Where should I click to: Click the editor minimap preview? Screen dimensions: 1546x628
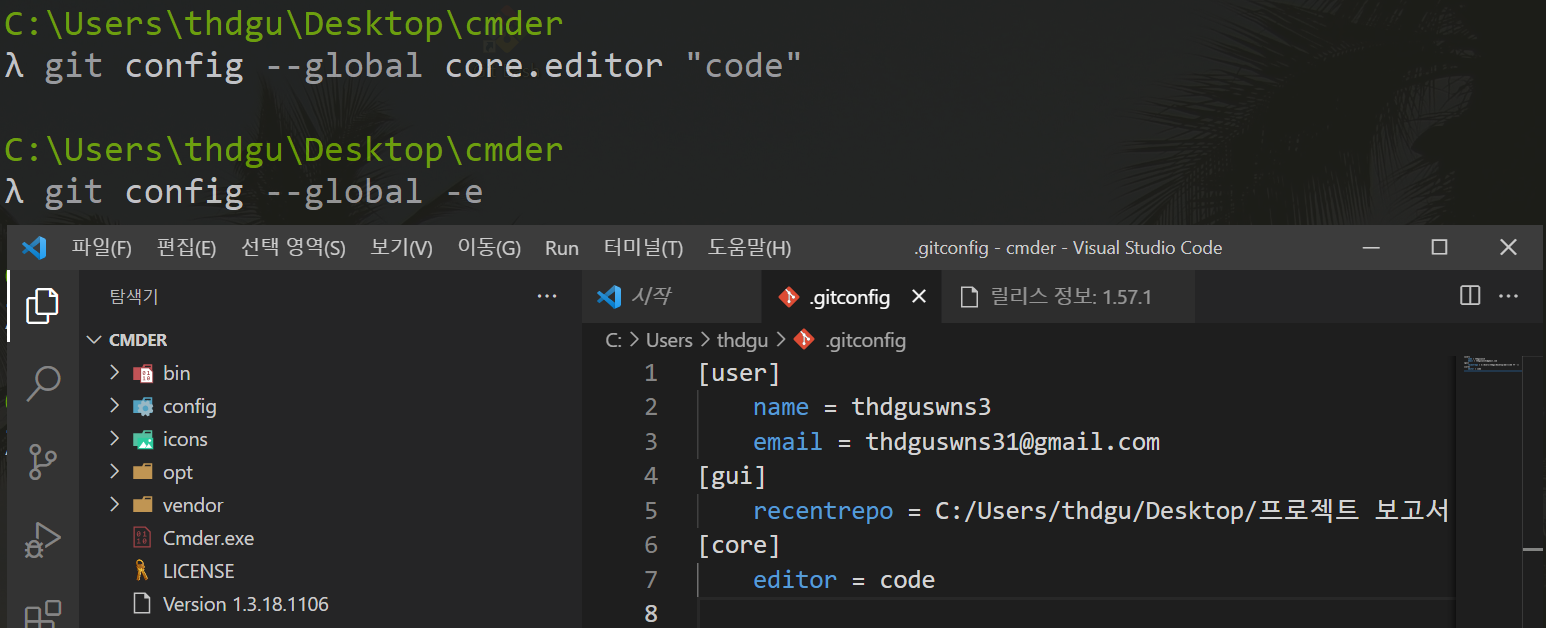1490,365
